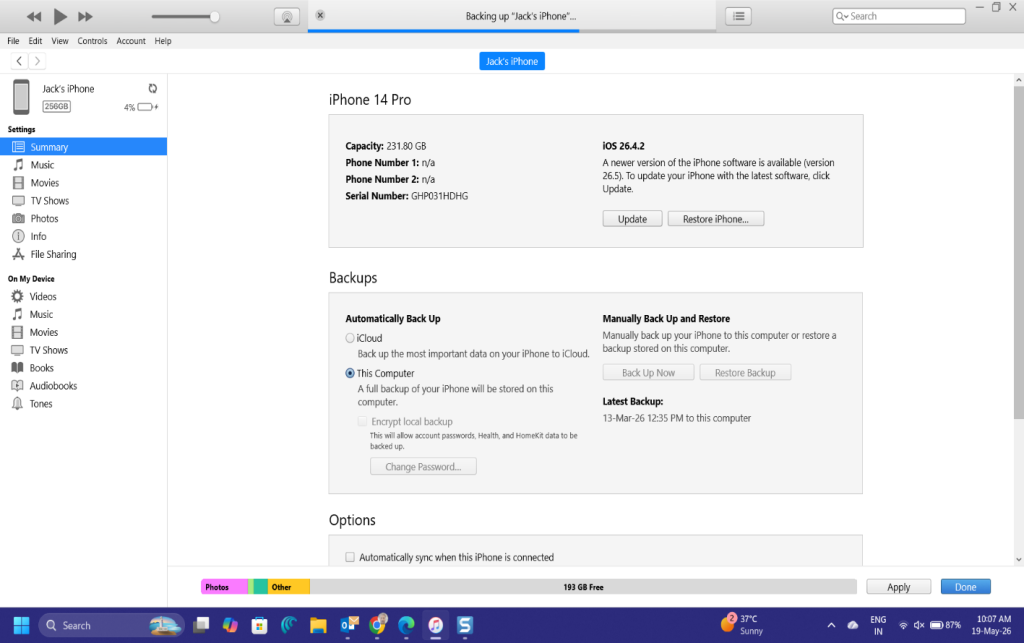Click the pink Photos storage segment

[x=224, y=587]
